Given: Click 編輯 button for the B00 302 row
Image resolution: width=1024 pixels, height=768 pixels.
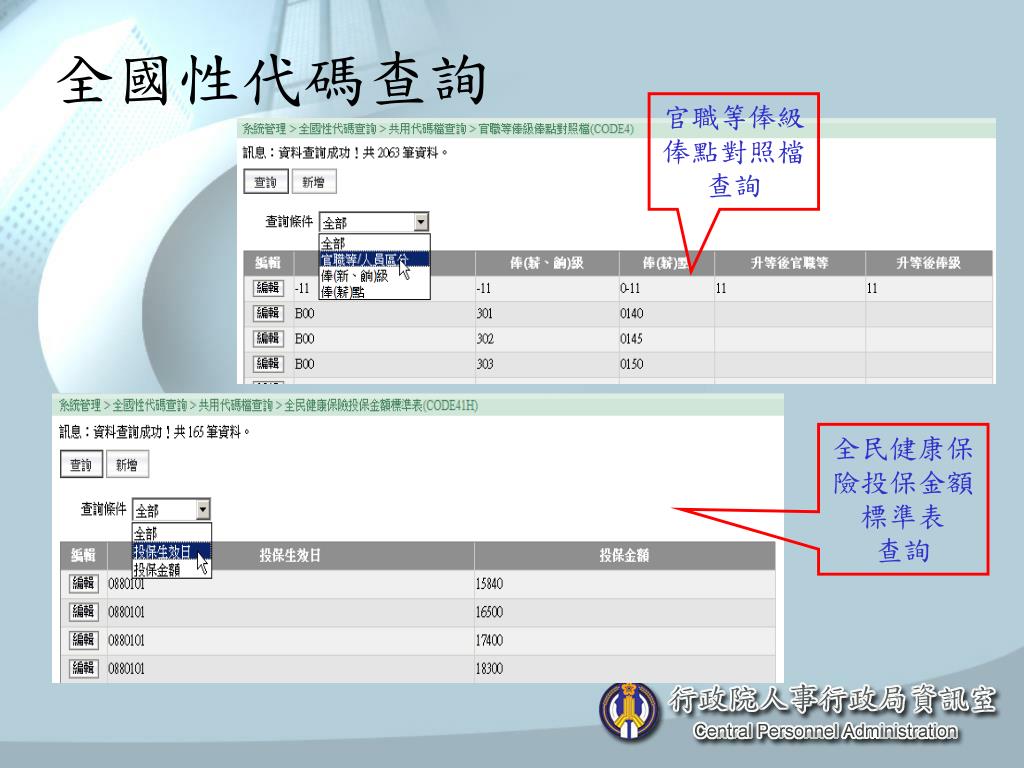Looking at the screenshot, I should pyautogui.click(x=268, y=338).
